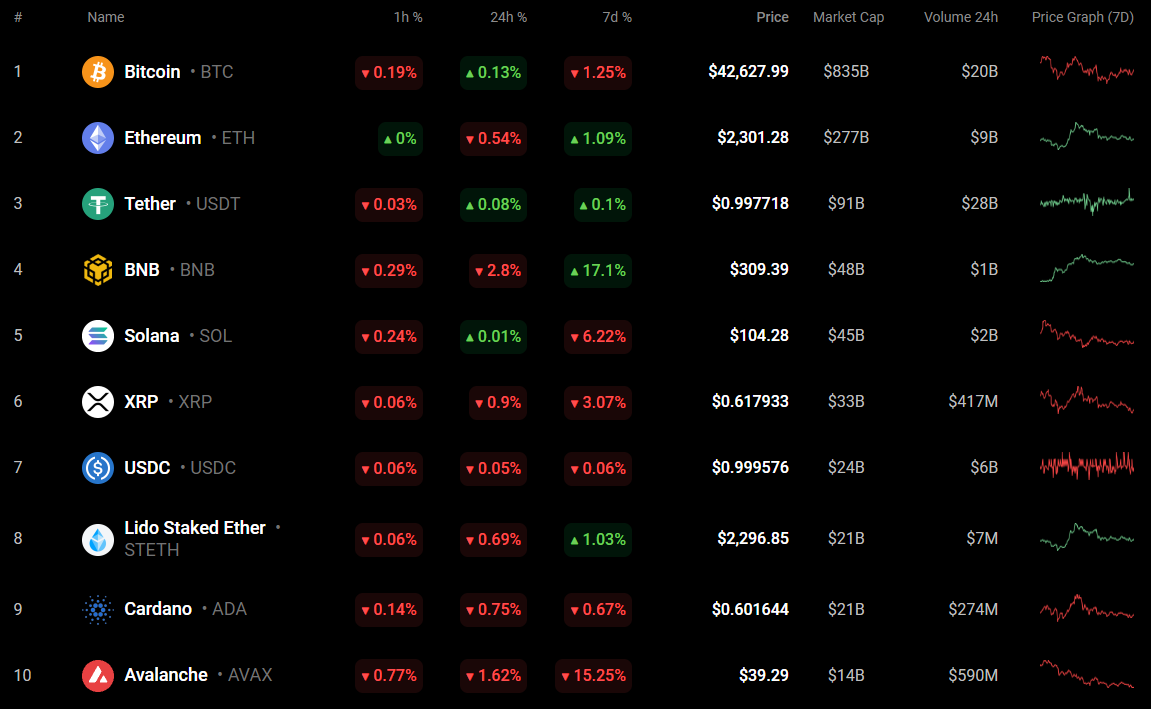Sort by Volume 24h column header
1151x709 pixels.
(x=960, y=17)
